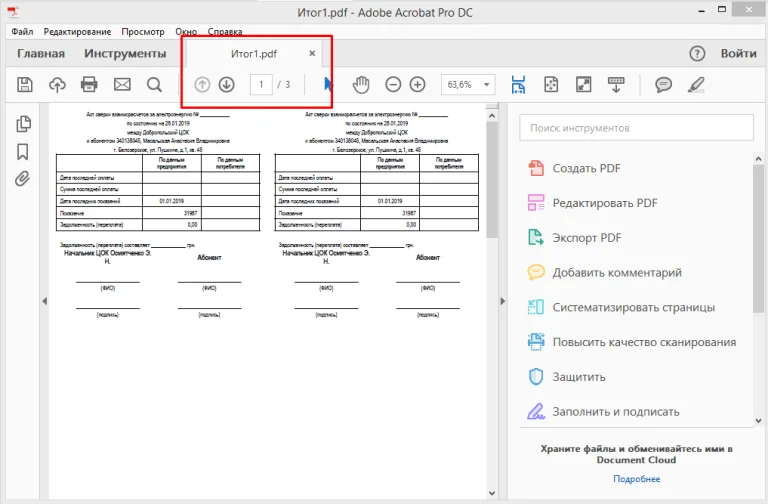Switch to the Главная tab
Screen dimensions: 768x504
click(41, 53)
